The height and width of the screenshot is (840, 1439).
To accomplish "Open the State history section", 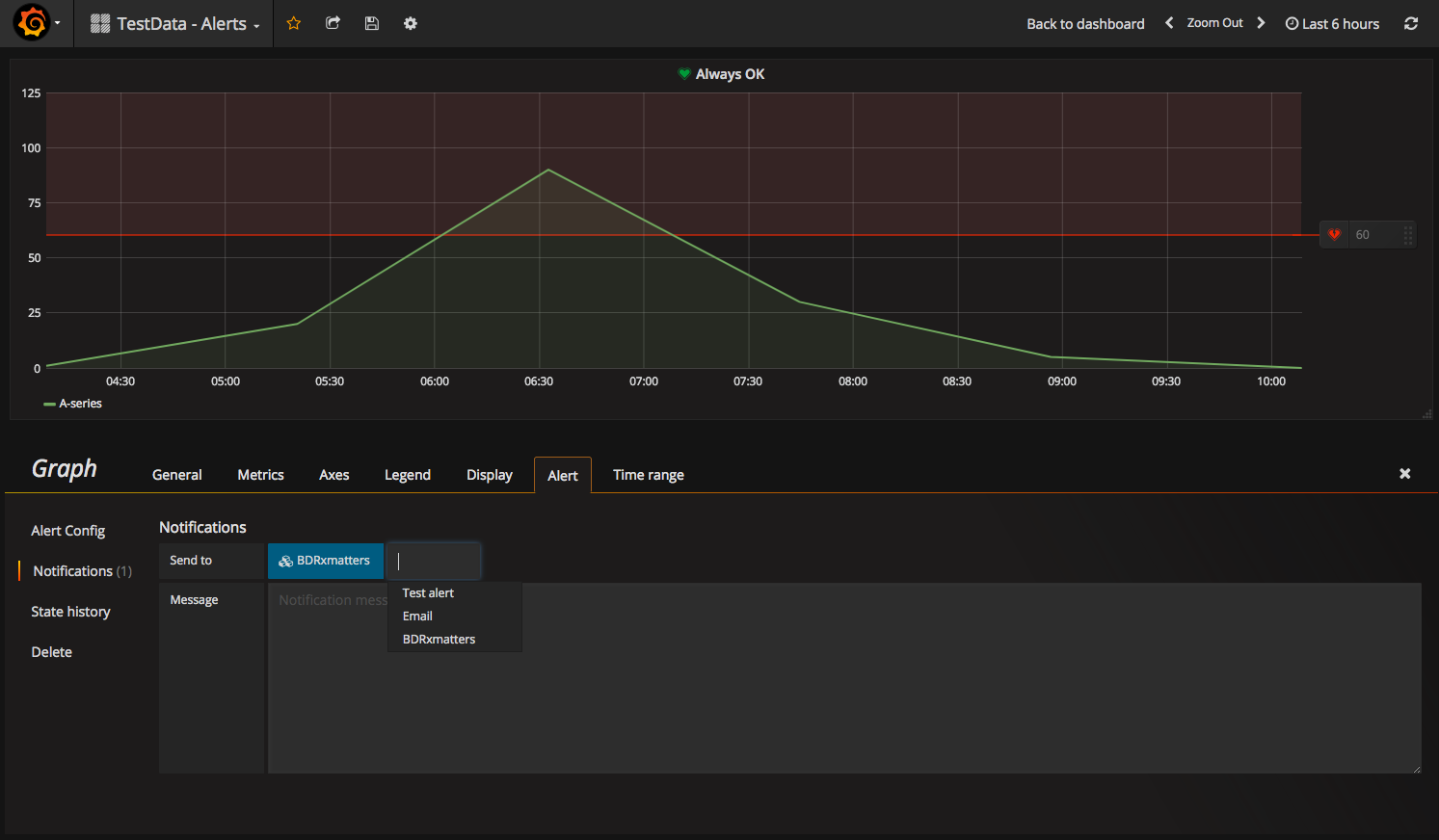I will pos(70,612).
